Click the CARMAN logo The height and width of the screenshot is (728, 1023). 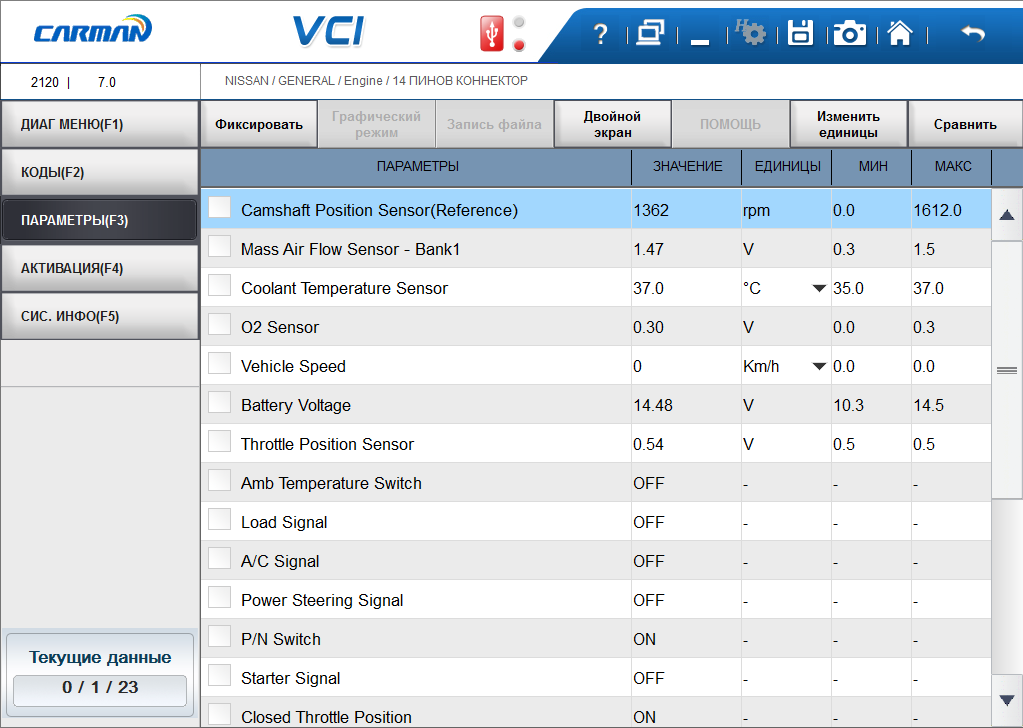(x=93, y=30)
